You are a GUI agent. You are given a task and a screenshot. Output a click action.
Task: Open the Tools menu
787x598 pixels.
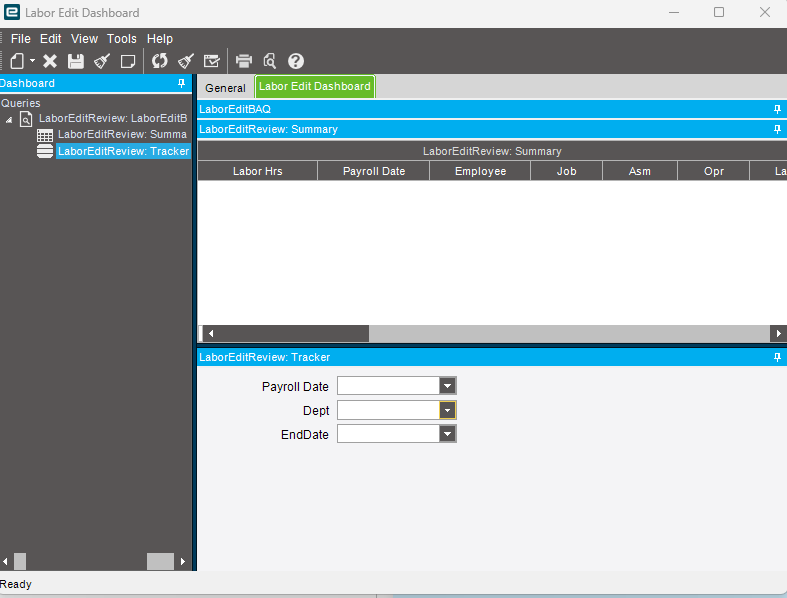click(x=121, y=39)
